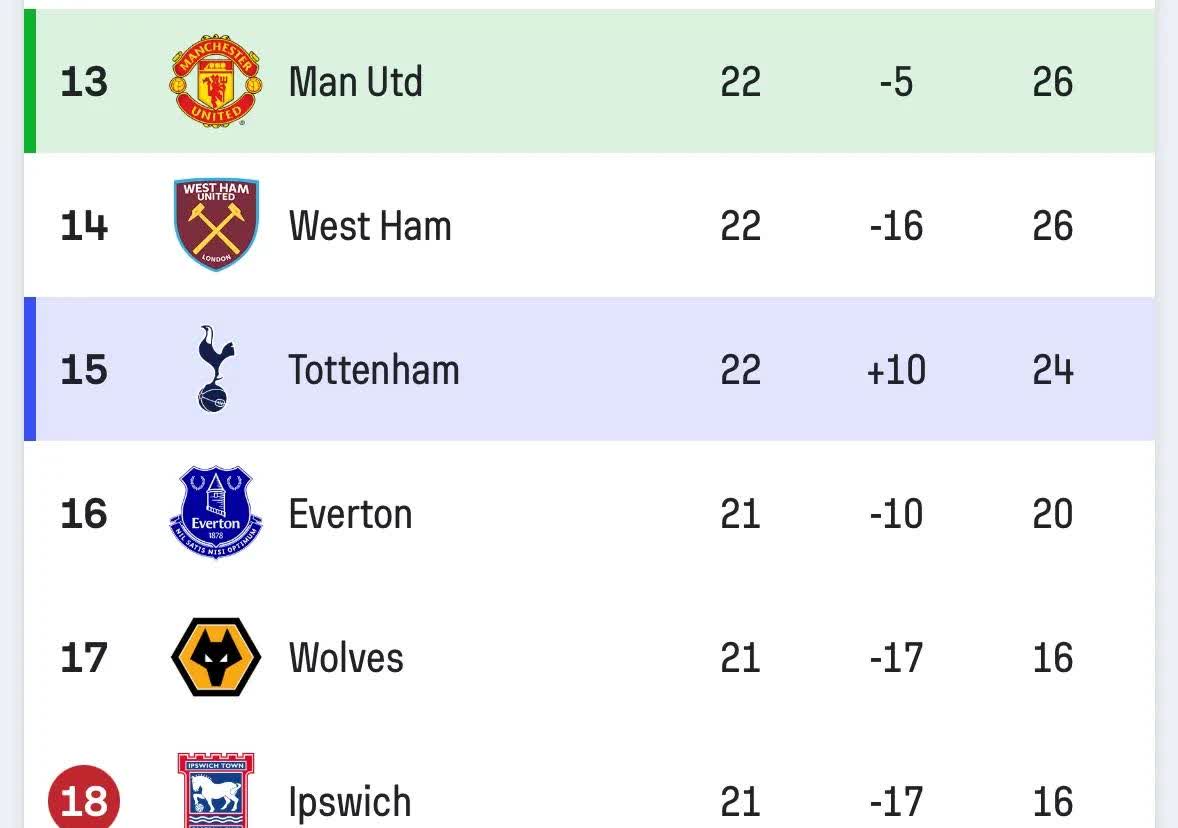Open the Man Utd team link
Image resolution: width=1178 pixels, height=828 pixels.
(355, 82)
